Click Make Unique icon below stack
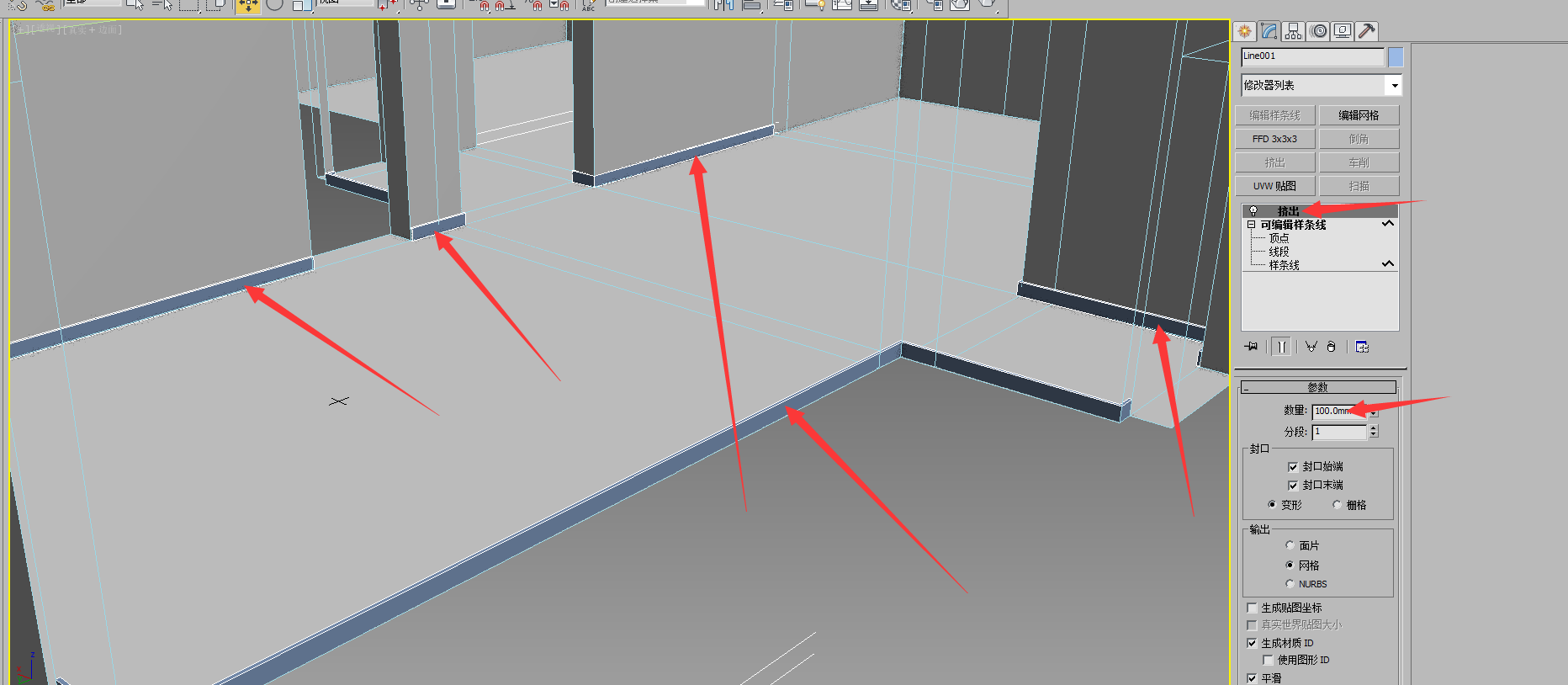The width and height of the screenshot is (1568, 685). 1311,347
